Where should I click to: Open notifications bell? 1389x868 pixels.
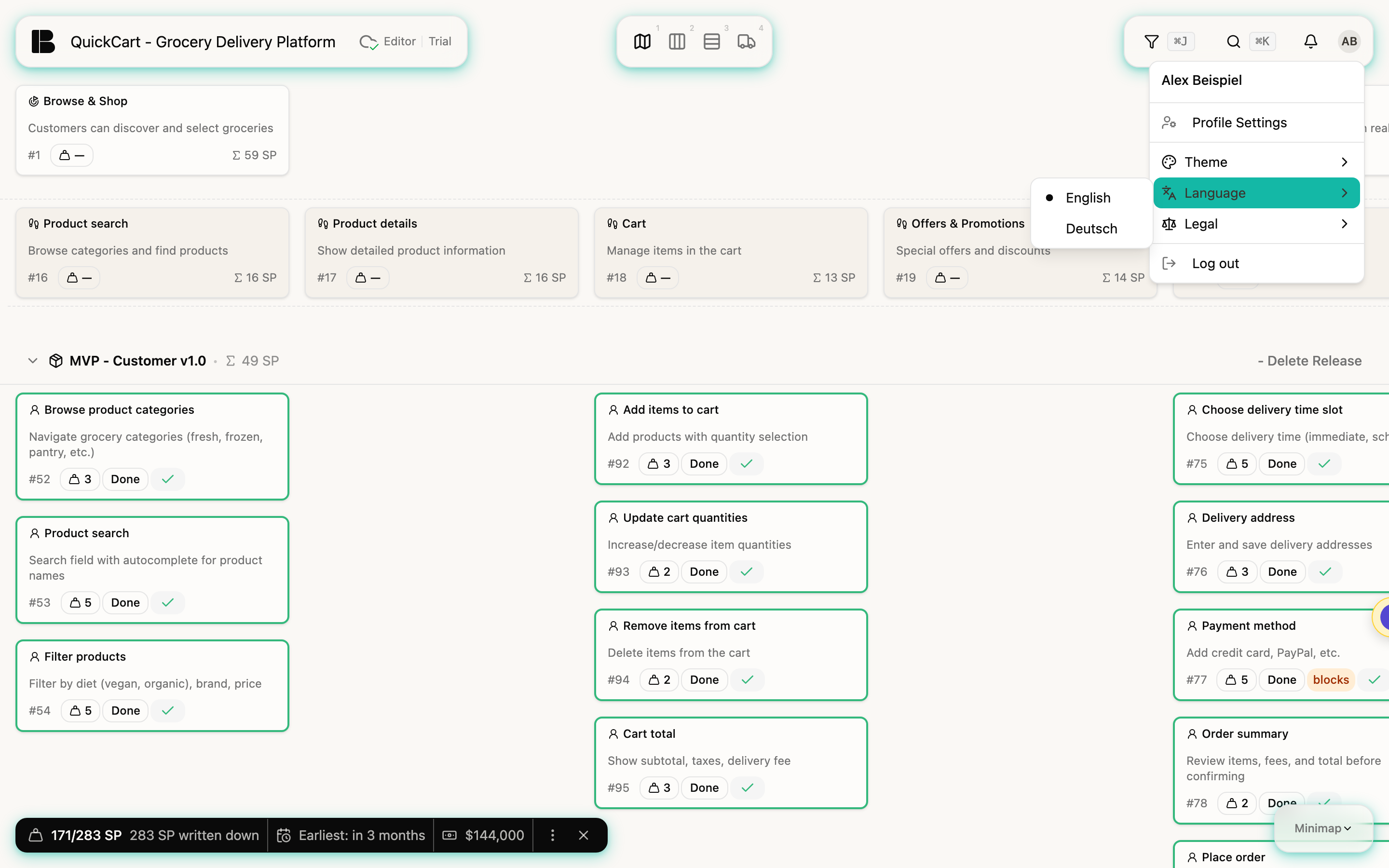pyautogui.click(x=1310, y=41)
